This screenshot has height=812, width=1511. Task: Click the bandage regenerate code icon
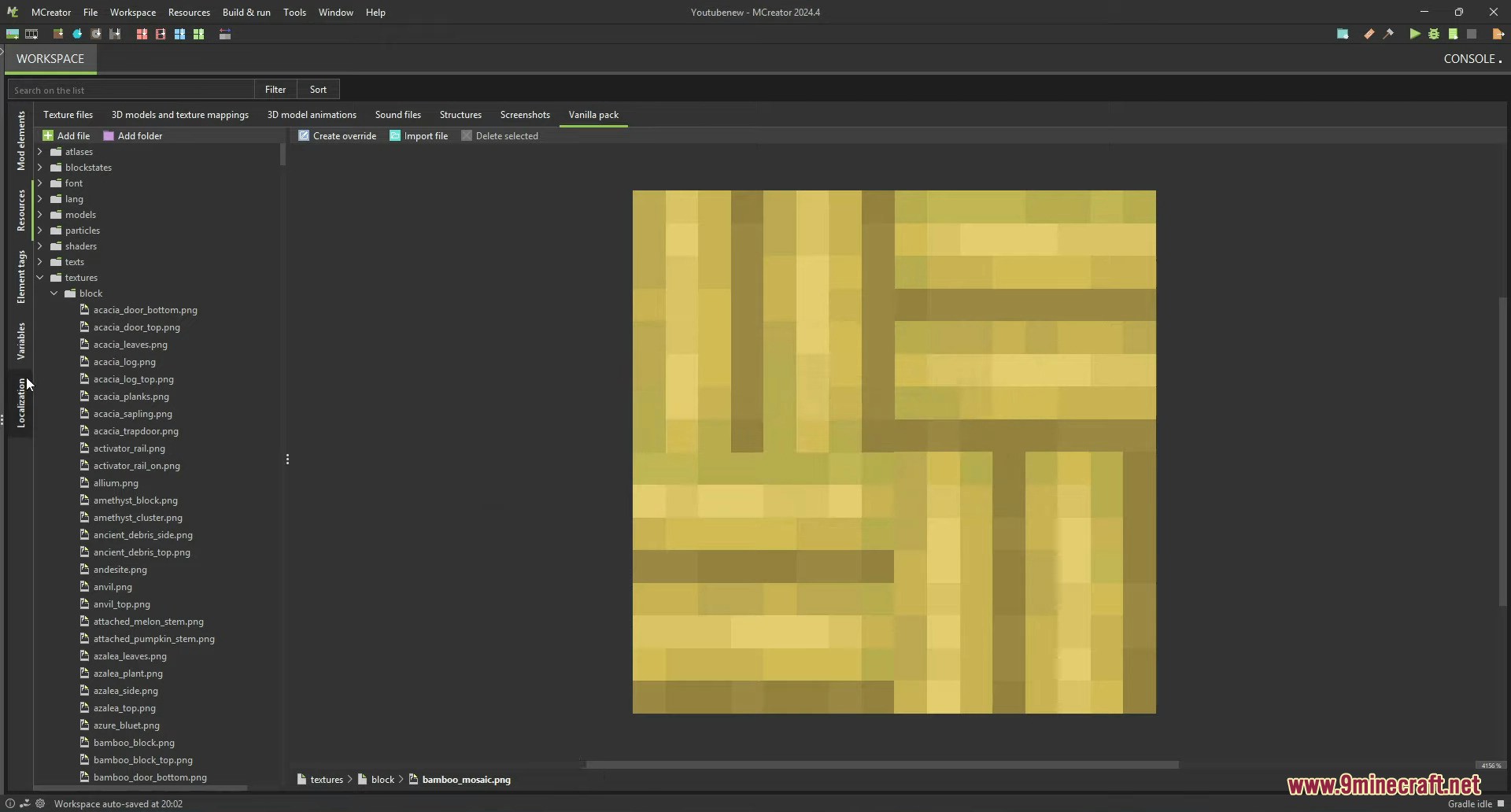[x=1369, y=34]
